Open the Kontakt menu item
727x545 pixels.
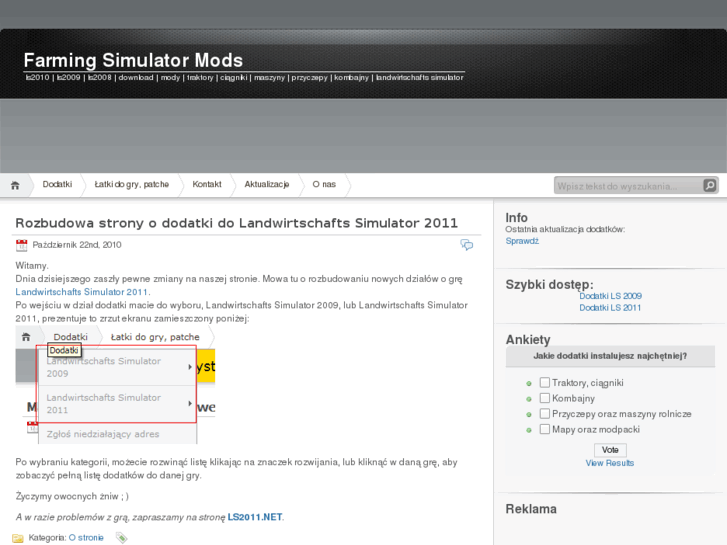point(207,184)
